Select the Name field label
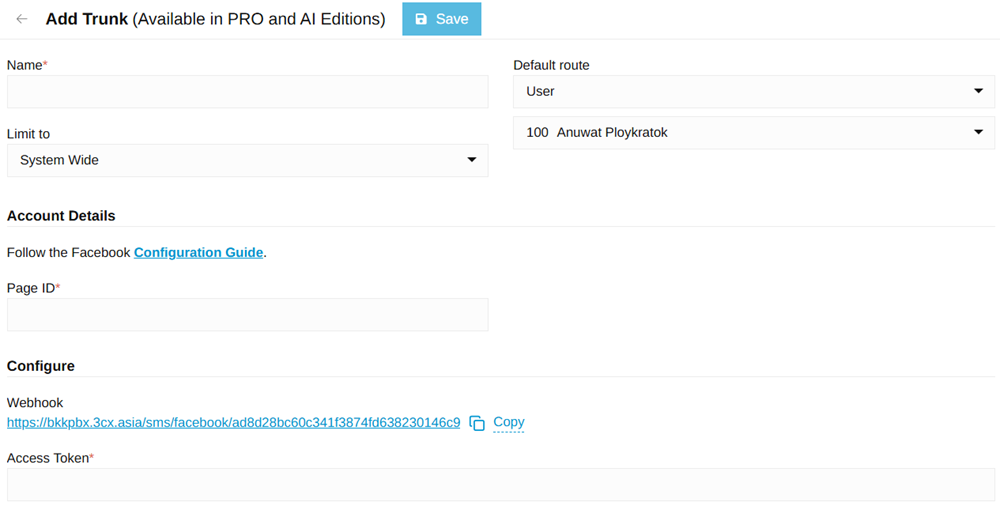 (x=27, y=65)
